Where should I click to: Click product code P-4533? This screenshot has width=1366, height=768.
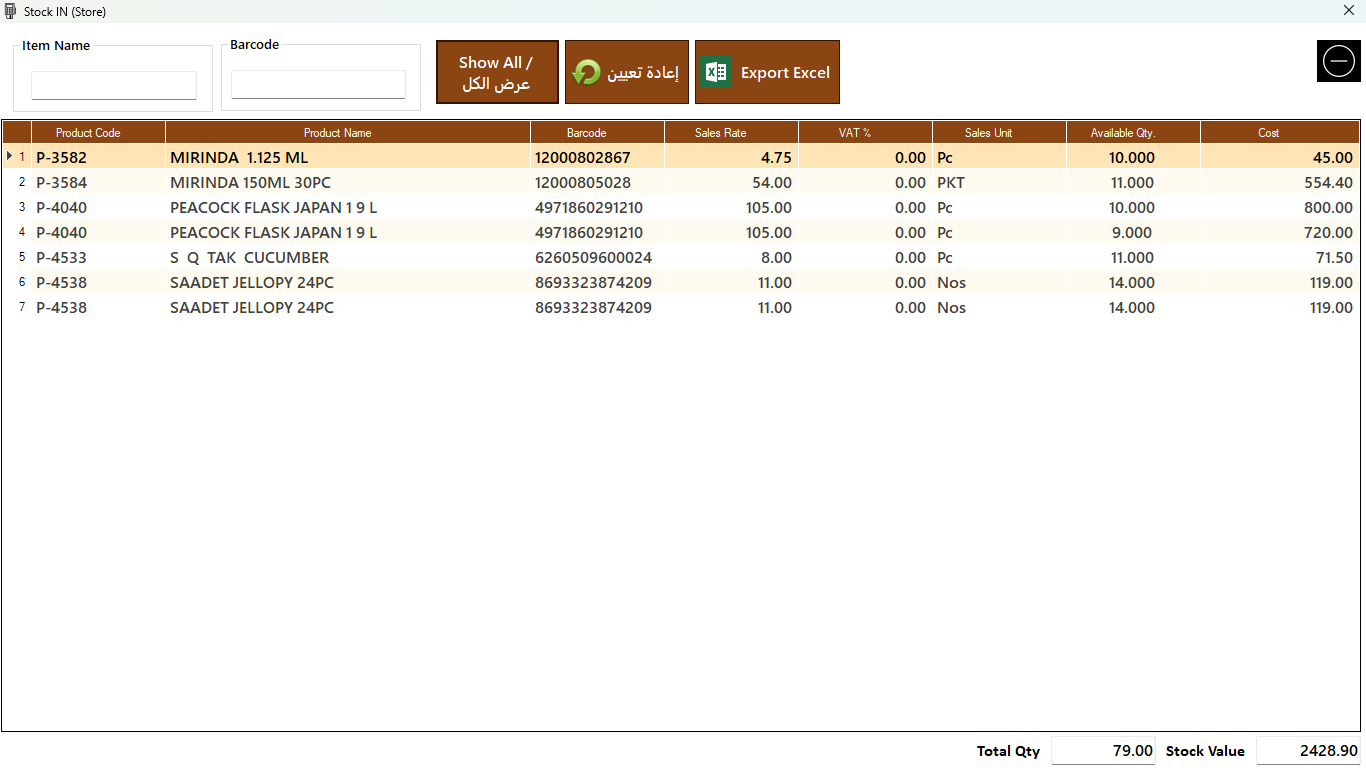pos(61,258)
